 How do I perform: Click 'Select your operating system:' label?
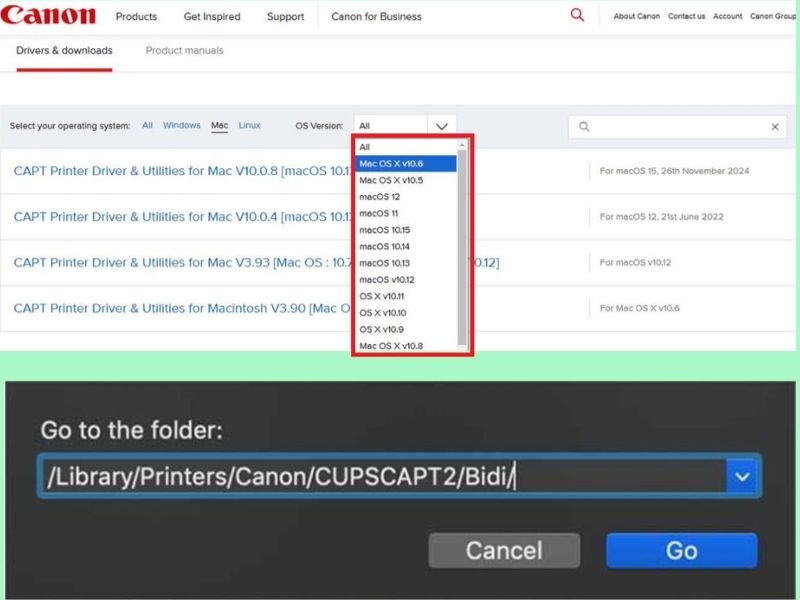70,126
